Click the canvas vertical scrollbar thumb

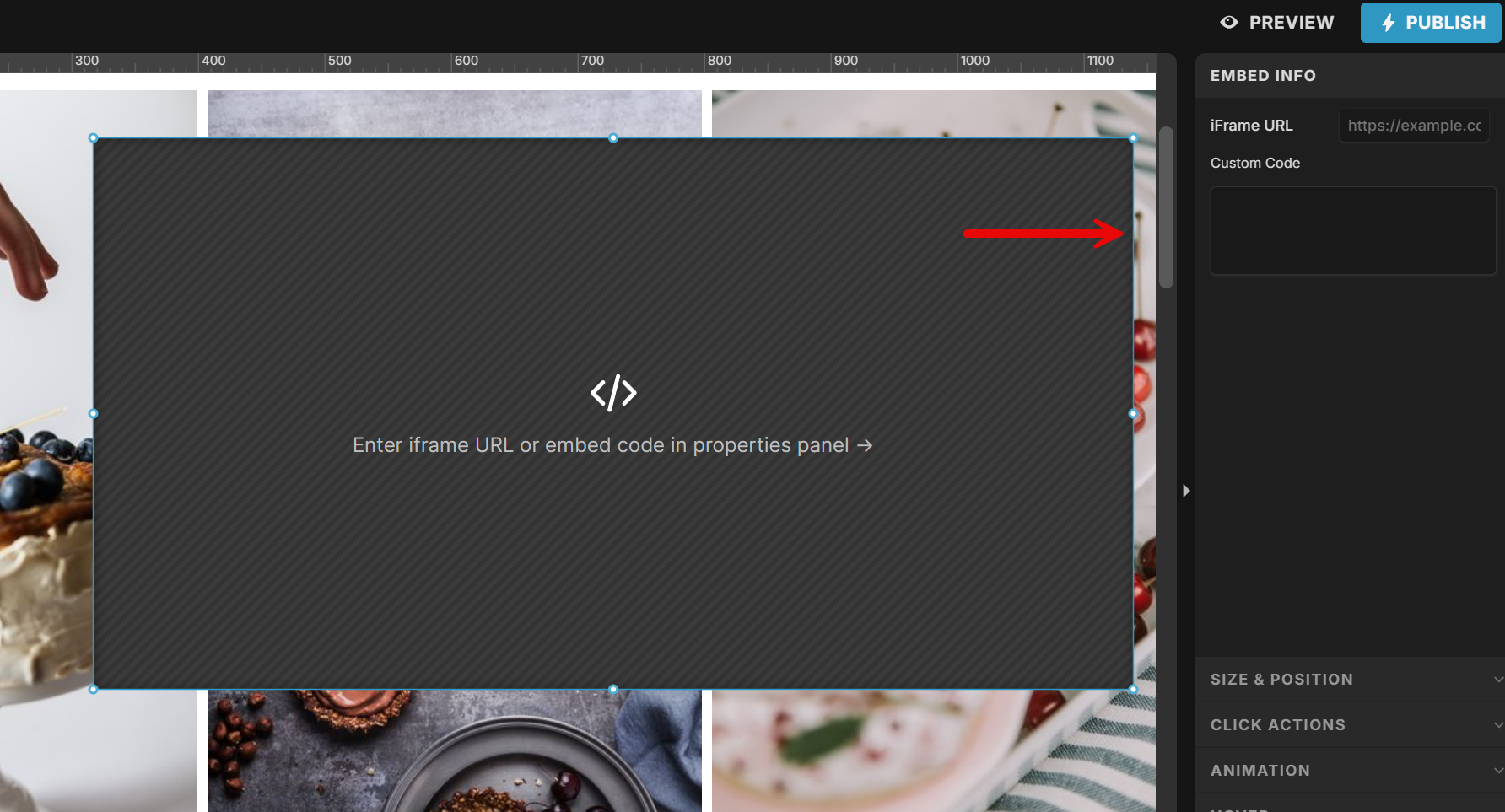1166,207
